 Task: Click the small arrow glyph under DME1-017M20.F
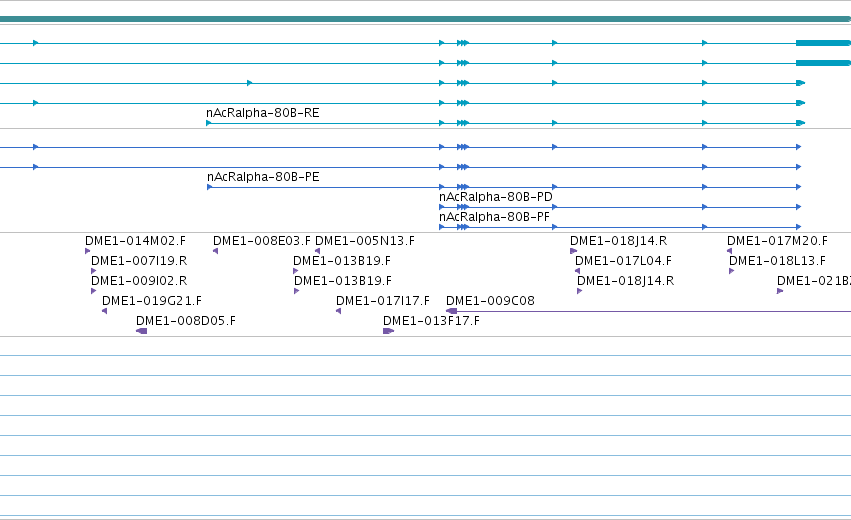pyautogui.click(x=729, y=251)
